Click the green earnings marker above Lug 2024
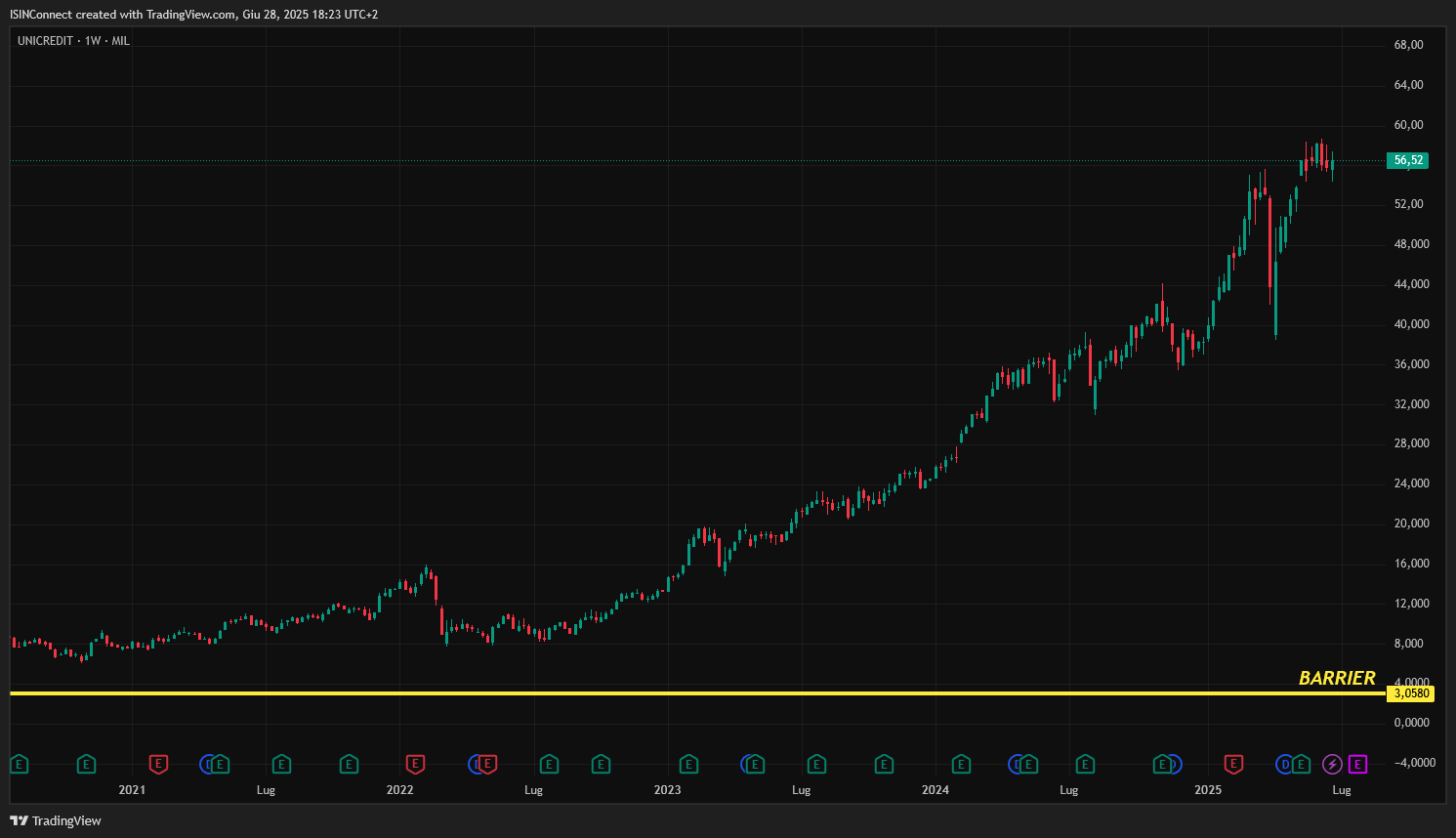 pos(1085,765)
